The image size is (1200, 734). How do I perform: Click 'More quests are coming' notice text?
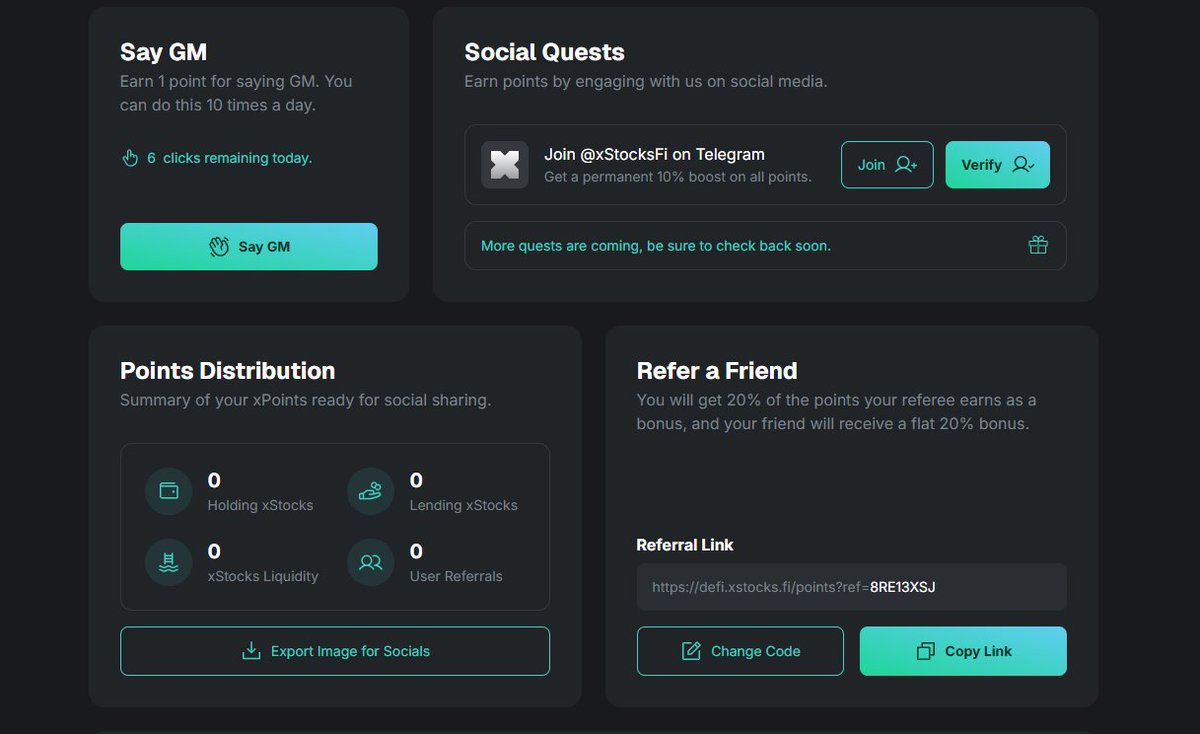coord(656,245)
